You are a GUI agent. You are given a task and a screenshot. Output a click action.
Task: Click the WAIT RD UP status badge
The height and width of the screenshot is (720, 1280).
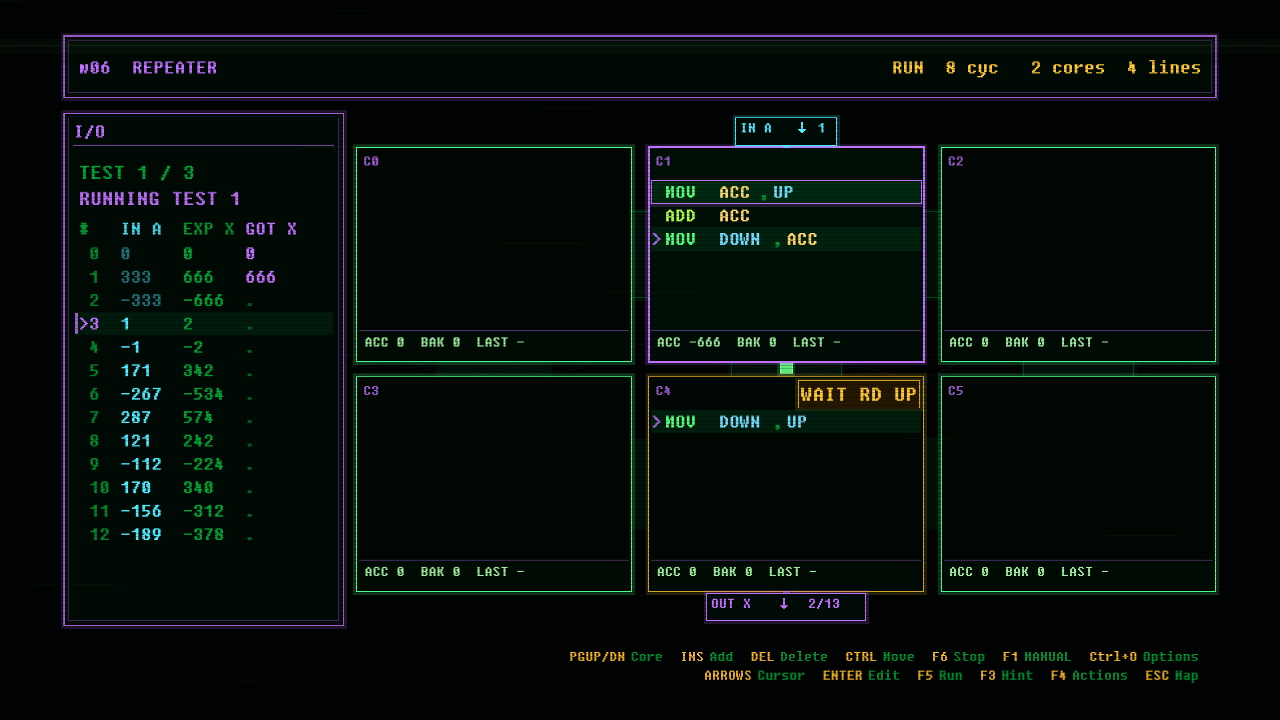(858, 395)
